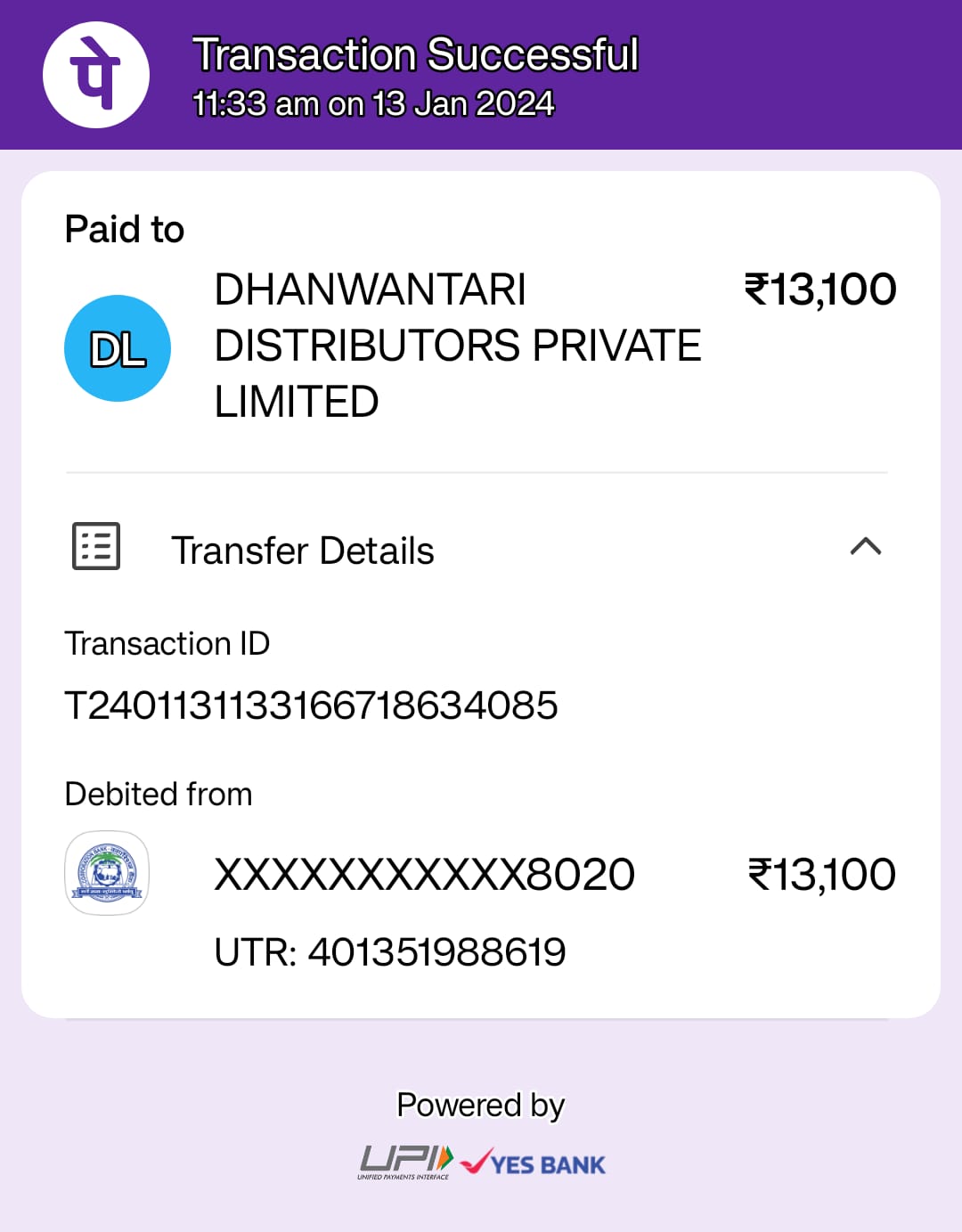Click the Debited from label
The height and width of the screenshot is (1232, 962).
pos(159,794)
